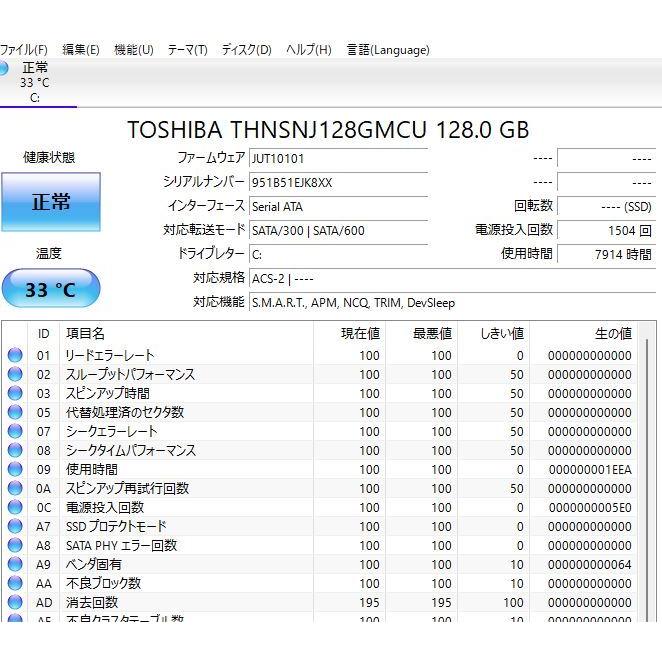This screenshot has height=662, width=662.
Task: Click the 33 °C temperature button
Action: (51, 289)
